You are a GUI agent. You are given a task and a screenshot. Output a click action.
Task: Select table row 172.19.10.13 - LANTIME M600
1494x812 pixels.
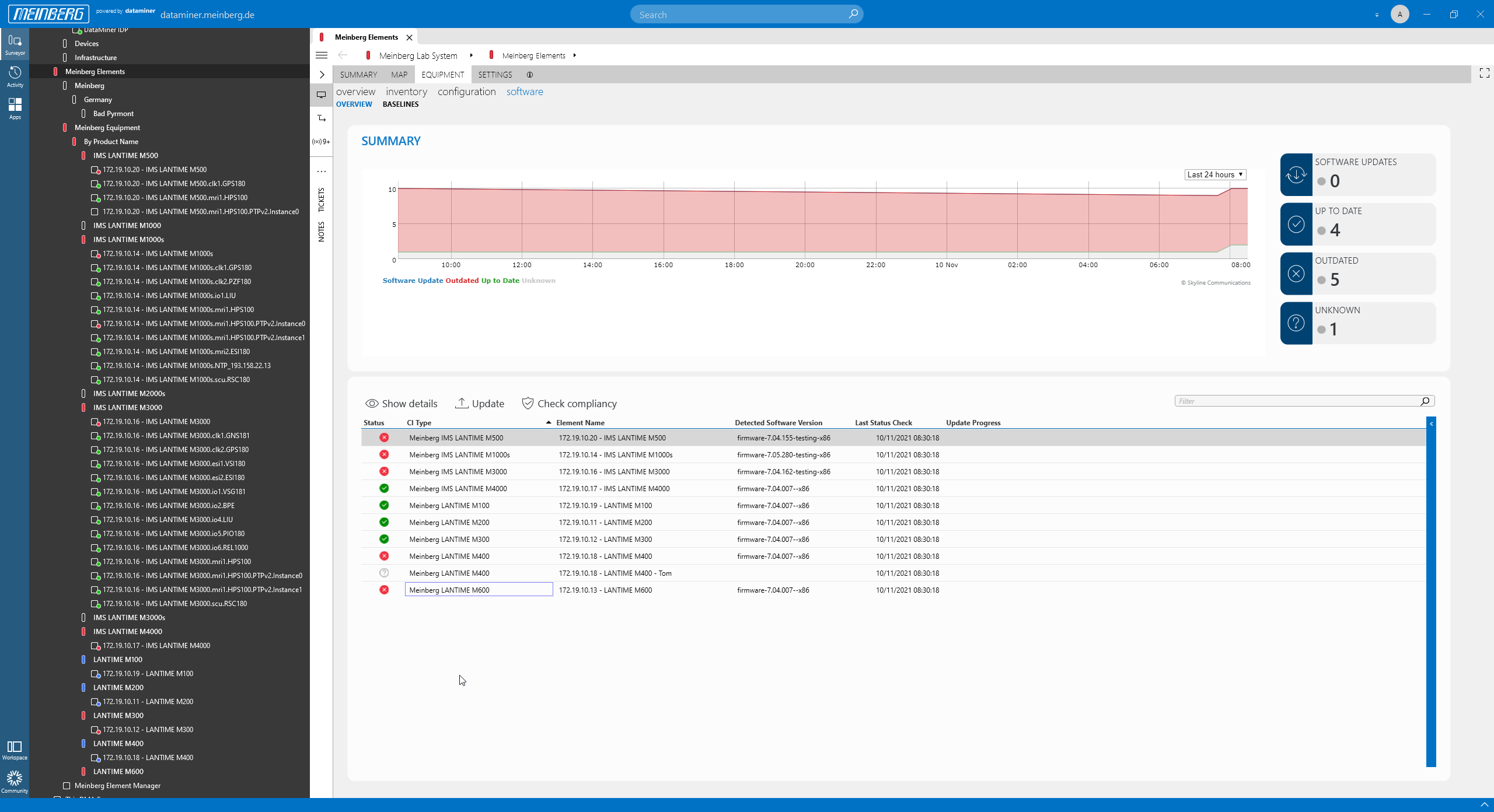pos(893,590)
